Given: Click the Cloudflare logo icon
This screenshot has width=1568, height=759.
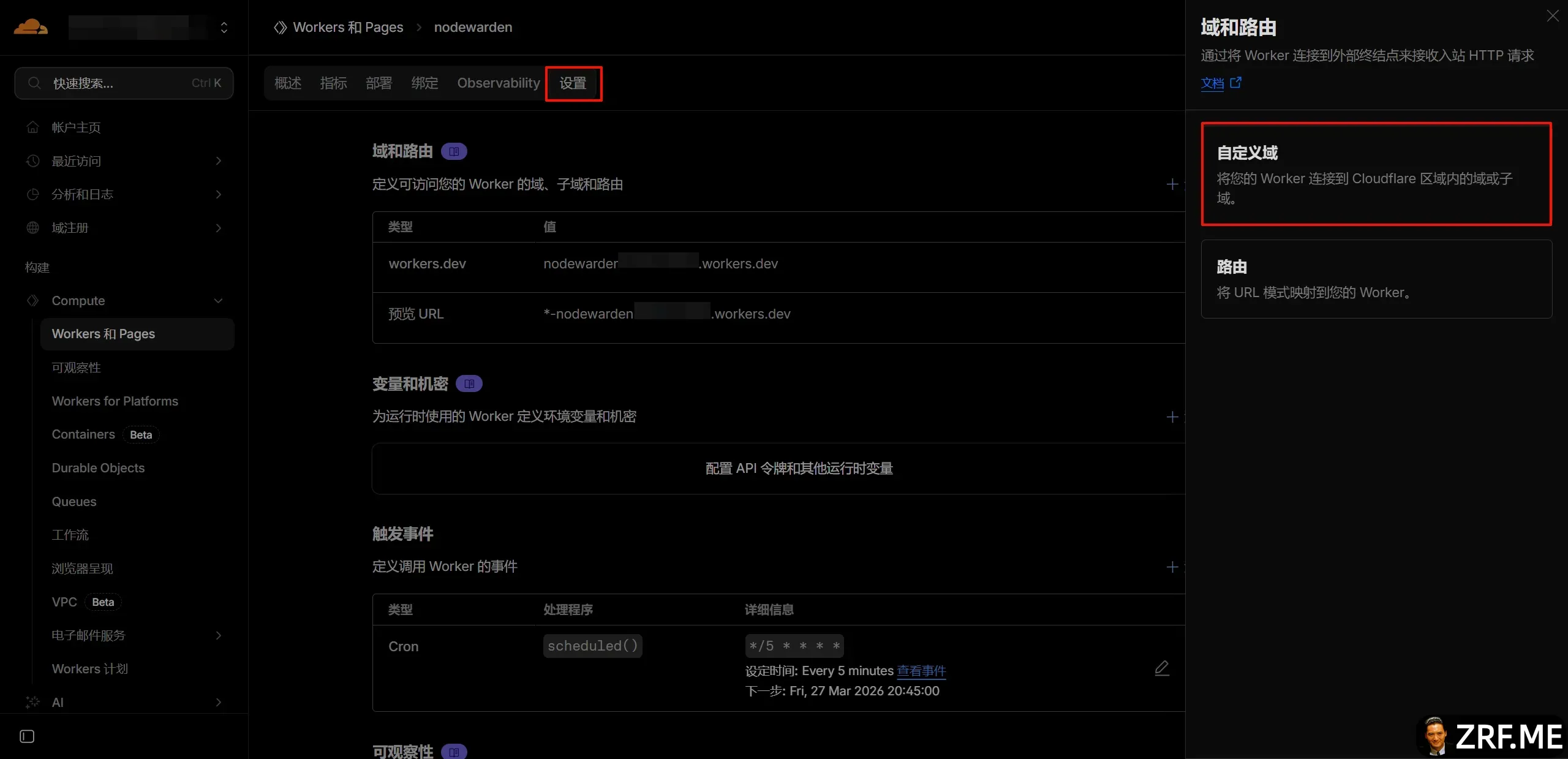Looking at the screenshot, I should (31, 27).
